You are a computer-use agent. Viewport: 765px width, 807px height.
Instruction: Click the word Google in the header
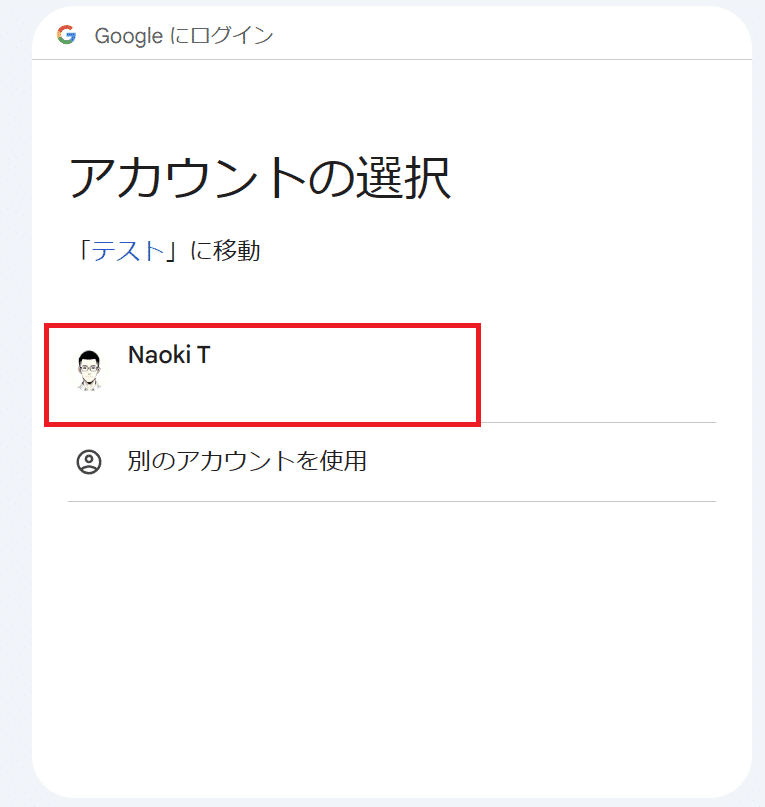pyautogui.click(x=128, y=36)
